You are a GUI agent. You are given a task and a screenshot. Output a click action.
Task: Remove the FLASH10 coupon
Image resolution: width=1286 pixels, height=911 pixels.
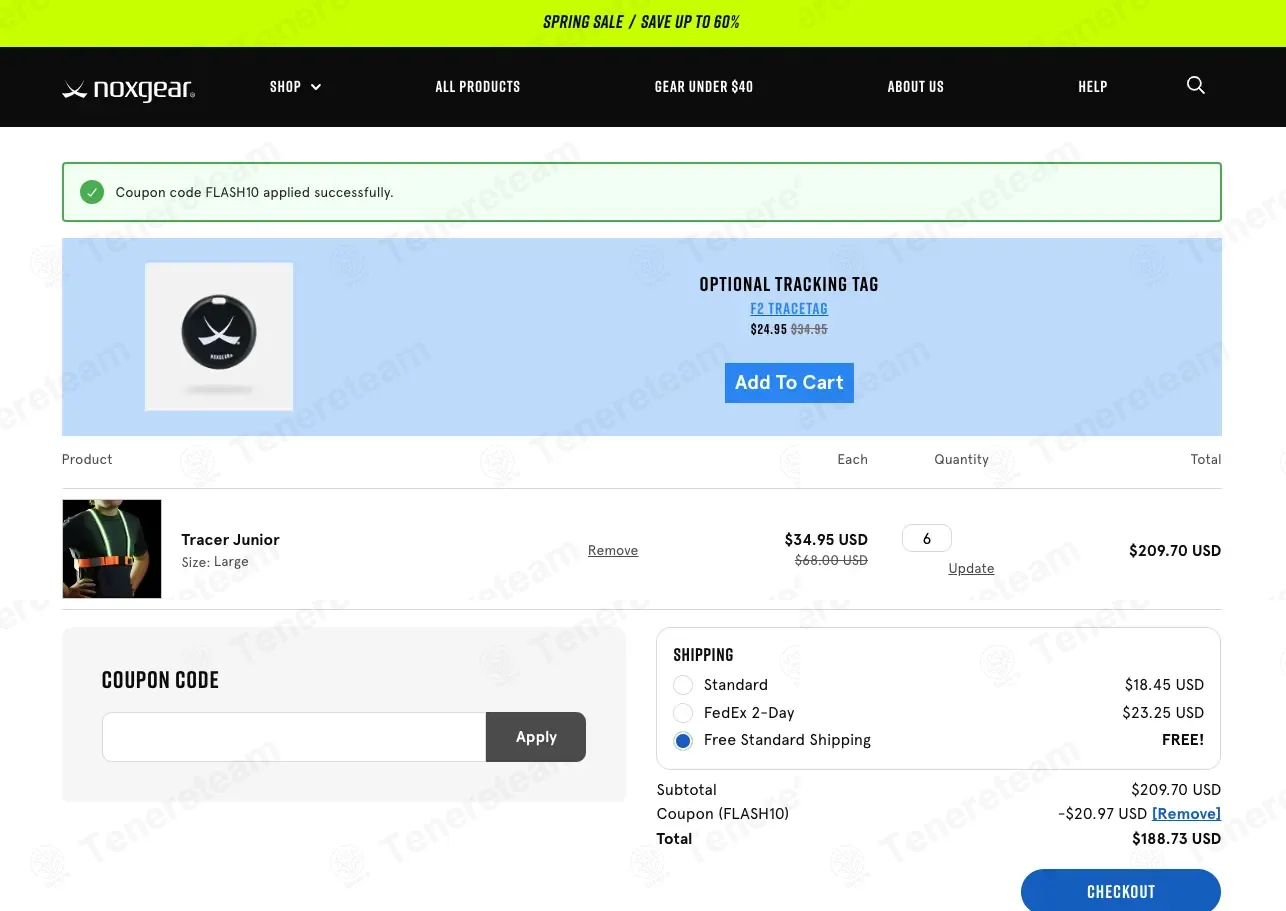(x=1186, y=814)
